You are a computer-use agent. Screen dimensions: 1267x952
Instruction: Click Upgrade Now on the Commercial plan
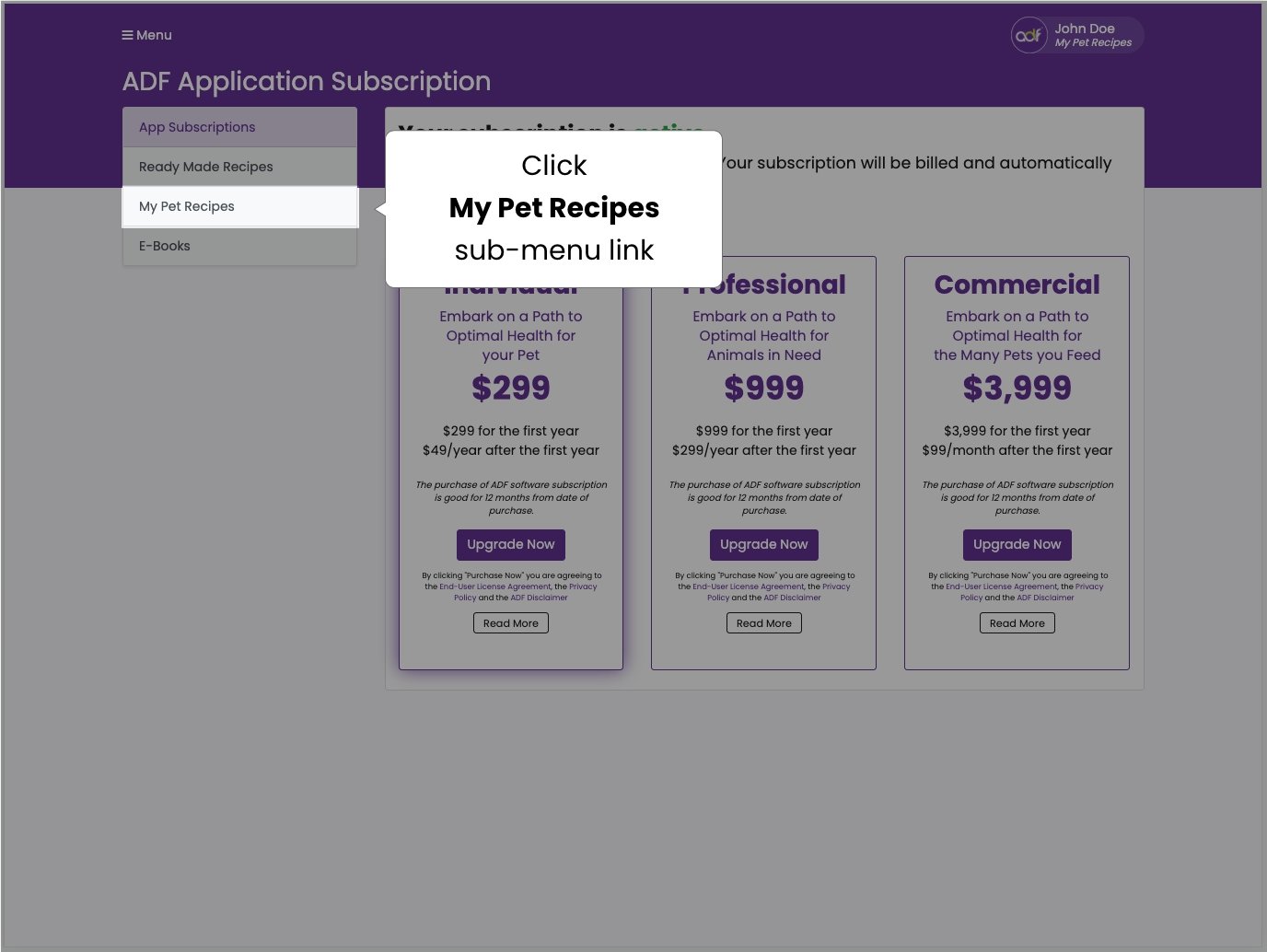tap(1017, 544)
